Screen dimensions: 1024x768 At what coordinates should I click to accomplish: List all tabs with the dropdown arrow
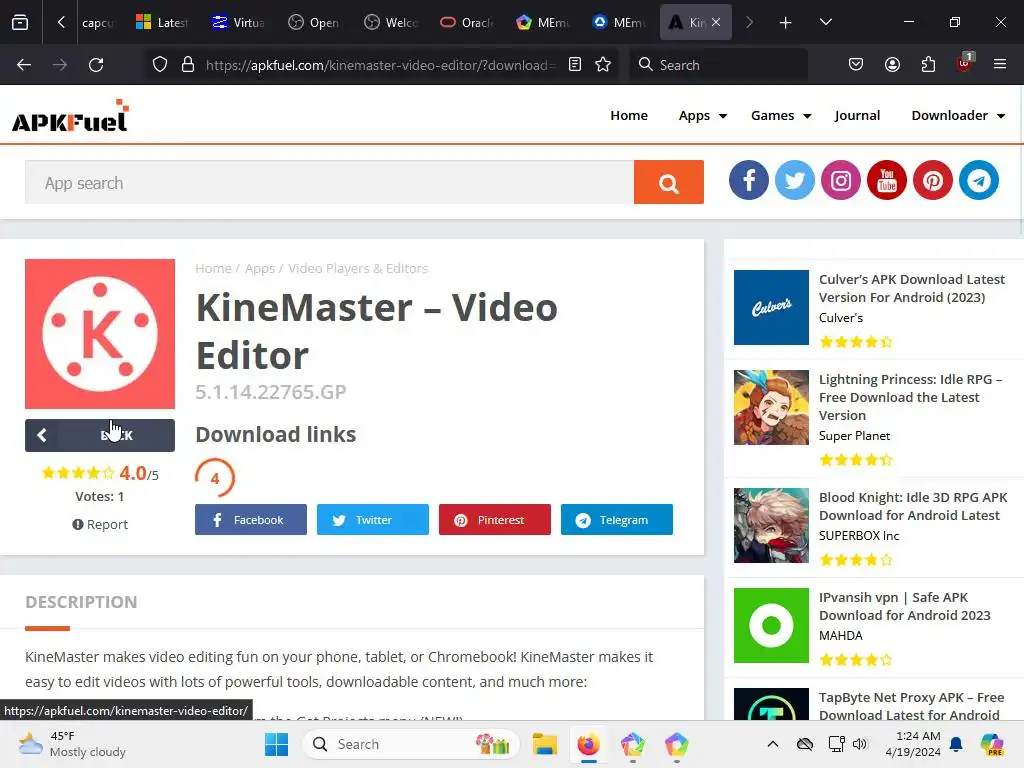click(825, 22)
